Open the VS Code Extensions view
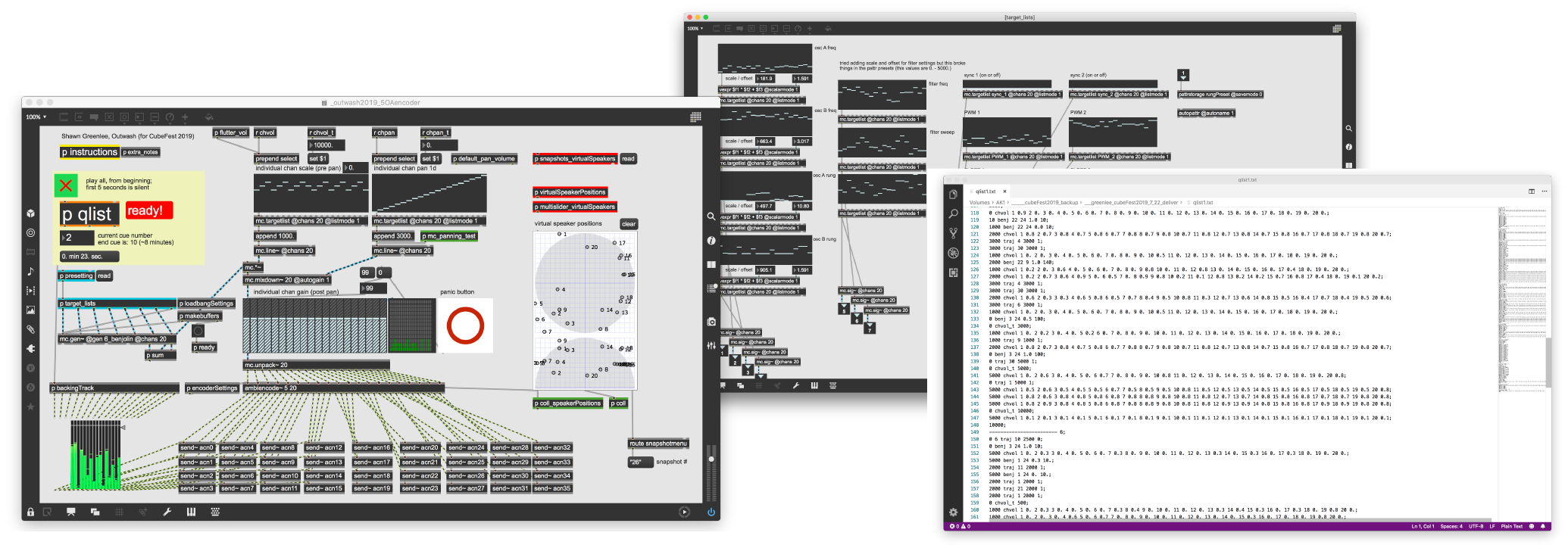The image size is (1568, 545). click(x=953, y=272)
